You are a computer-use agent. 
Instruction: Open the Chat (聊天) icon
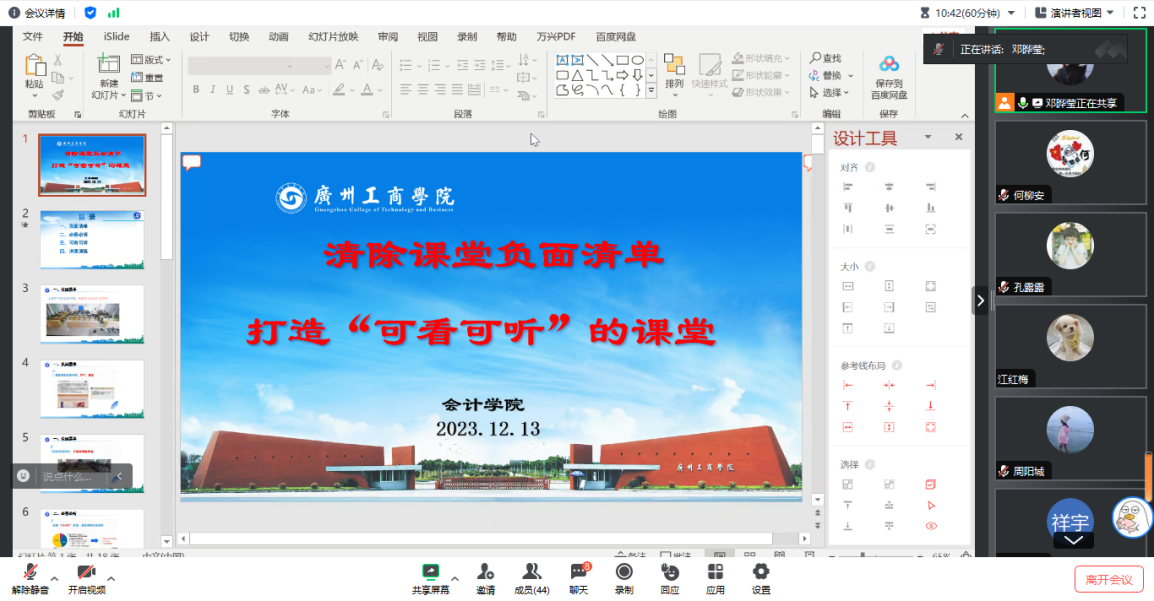[x=578, y=572]
